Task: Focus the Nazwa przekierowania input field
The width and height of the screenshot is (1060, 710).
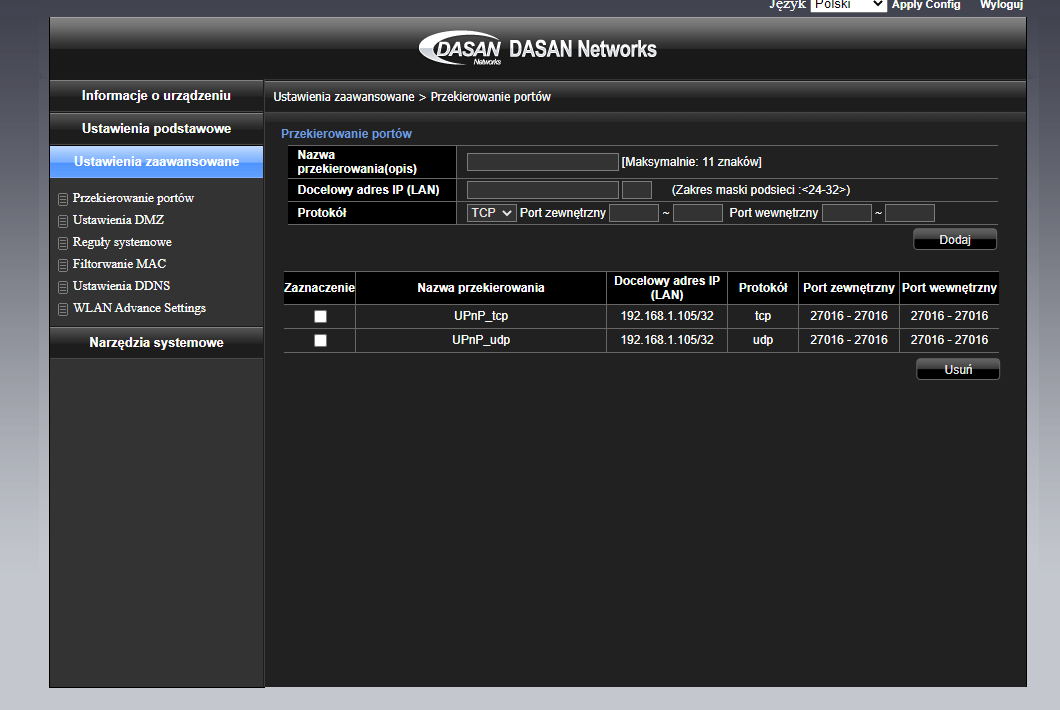Action: pos(543,162)
